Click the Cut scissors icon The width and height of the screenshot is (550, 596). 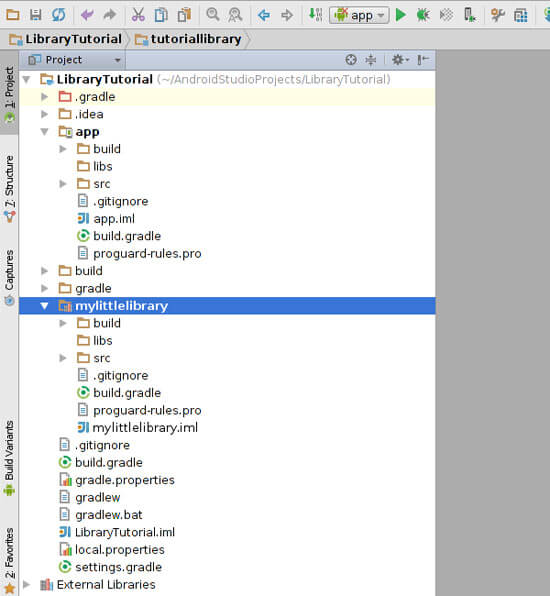pos(138,15)
